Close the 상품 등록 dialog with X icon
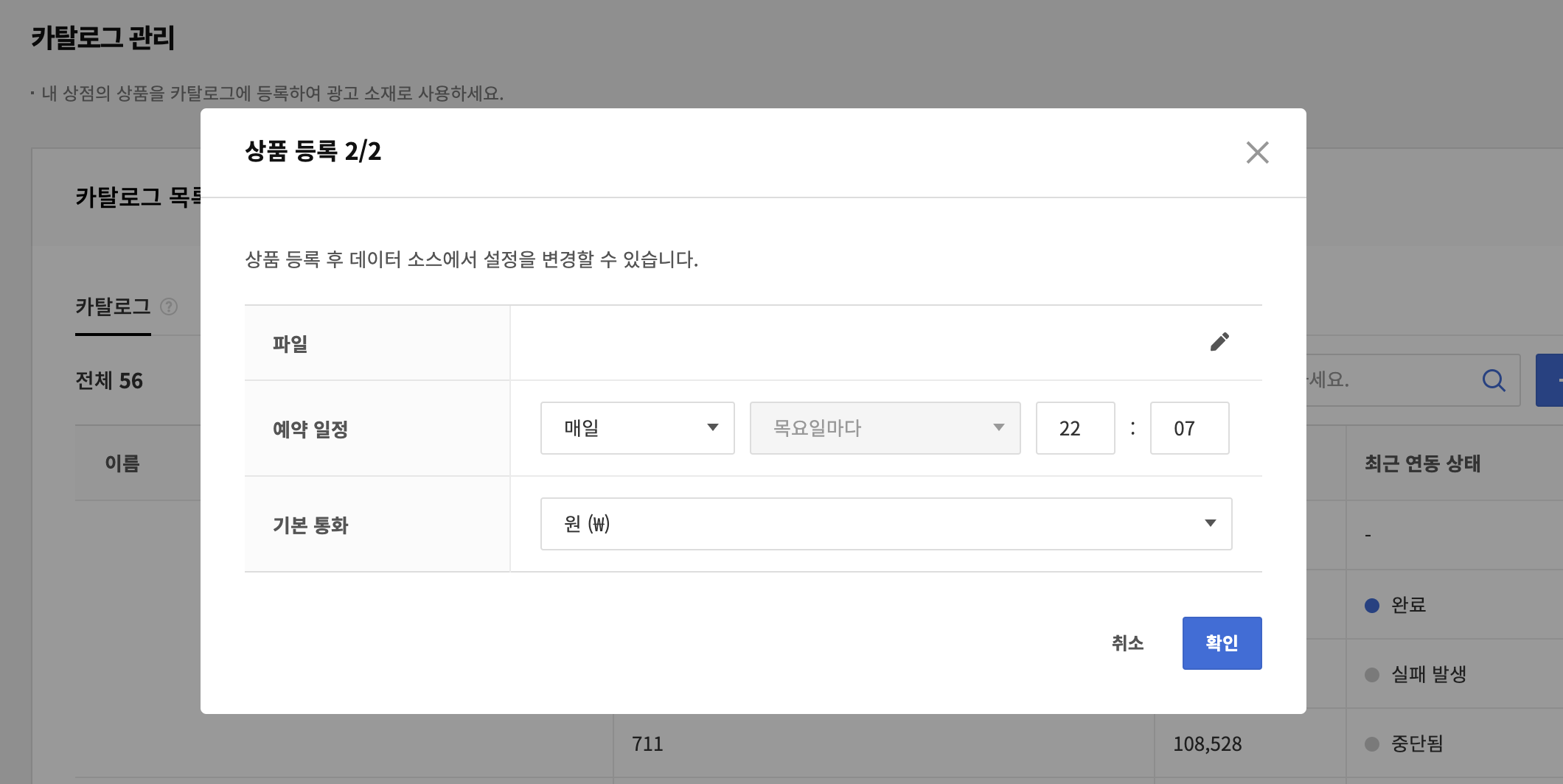This screenshot has height=784, width=1563. pos(1257,153)
